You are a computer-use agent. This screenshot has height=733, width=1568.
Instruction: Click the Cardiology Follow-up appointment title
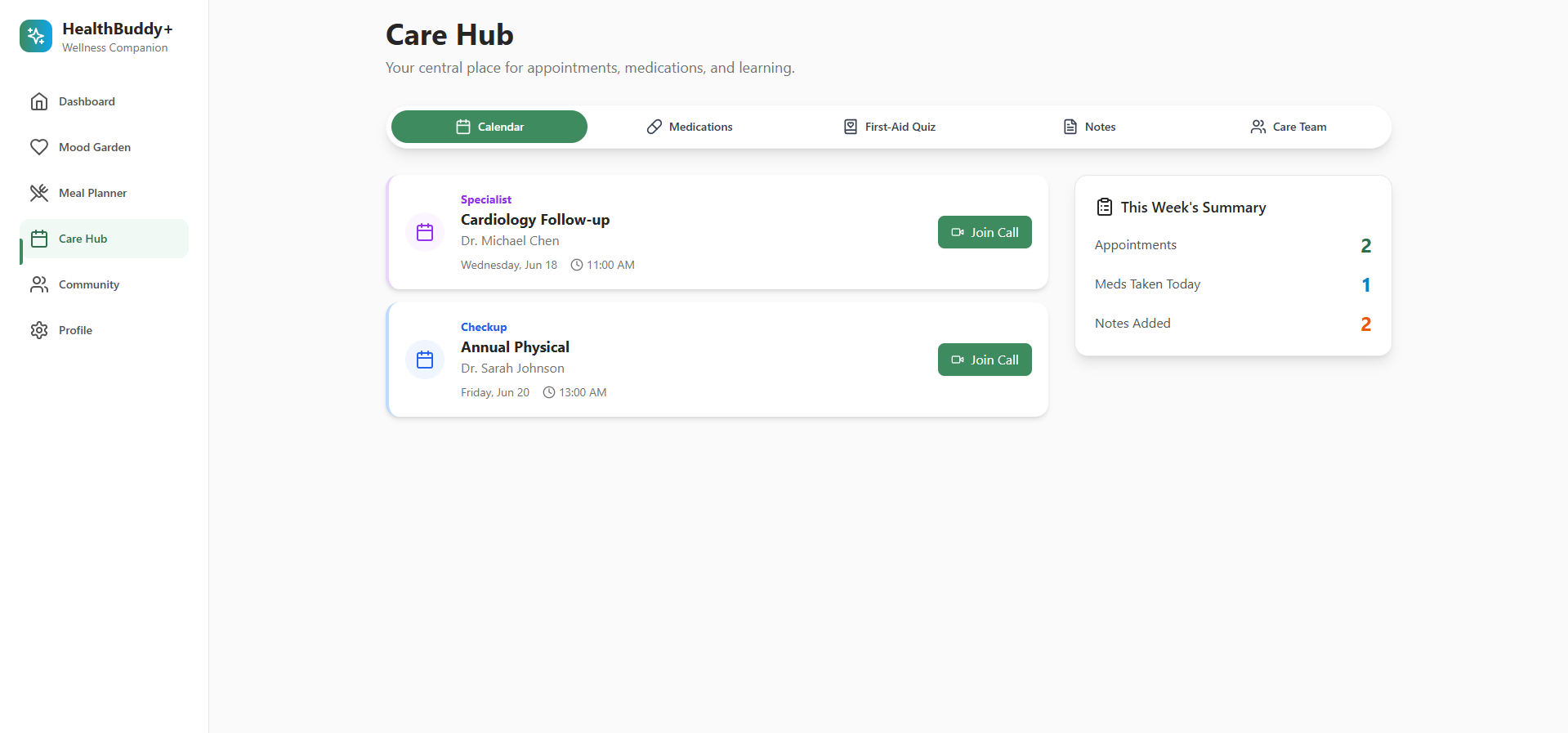pos(535,220)
